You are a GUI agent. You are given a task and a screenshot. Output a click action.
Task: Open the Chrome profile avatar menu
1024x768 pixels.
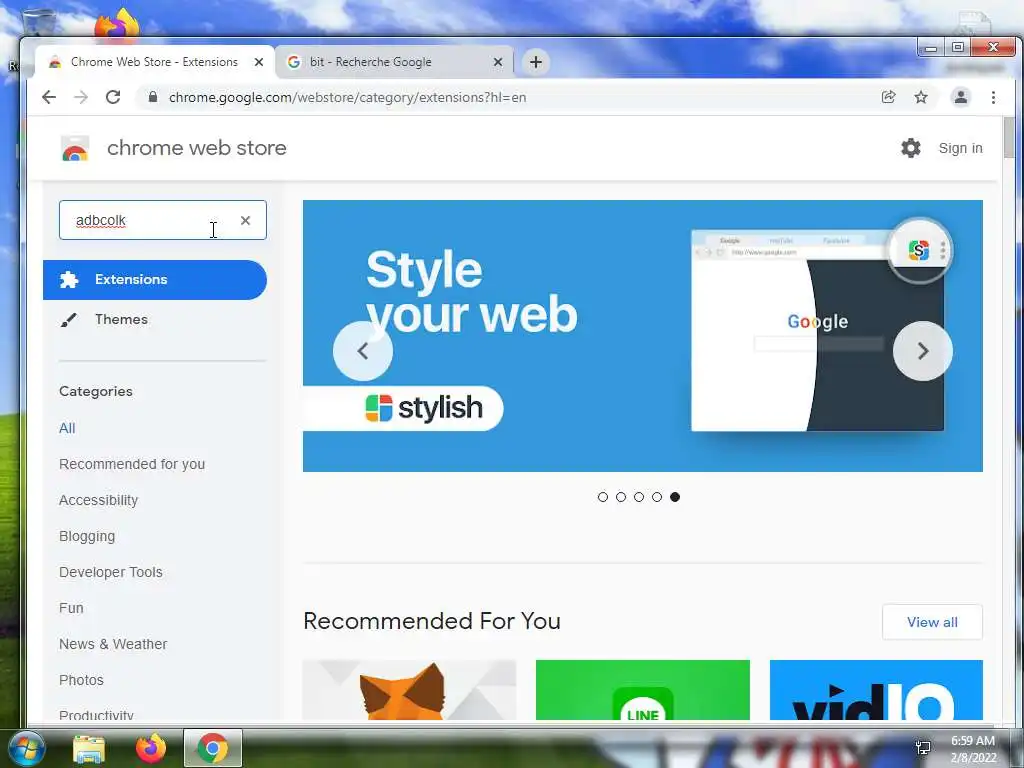(961, 97)
